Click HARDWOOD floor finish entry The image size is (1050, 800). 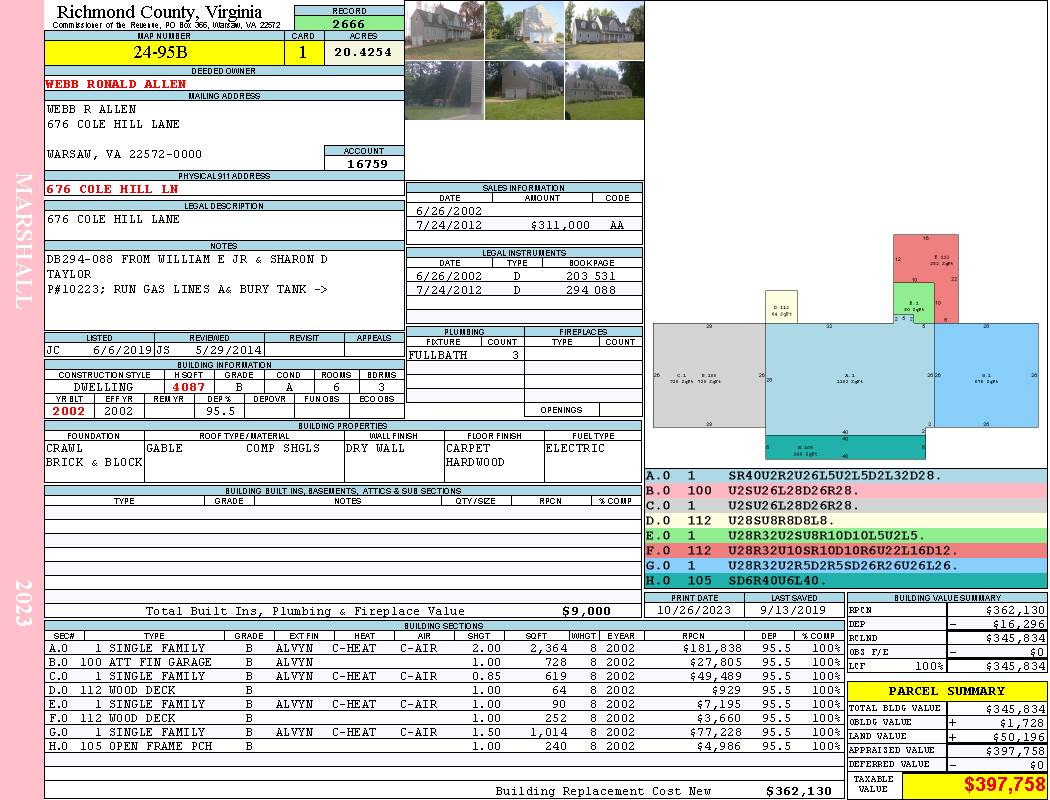point(475,462)
